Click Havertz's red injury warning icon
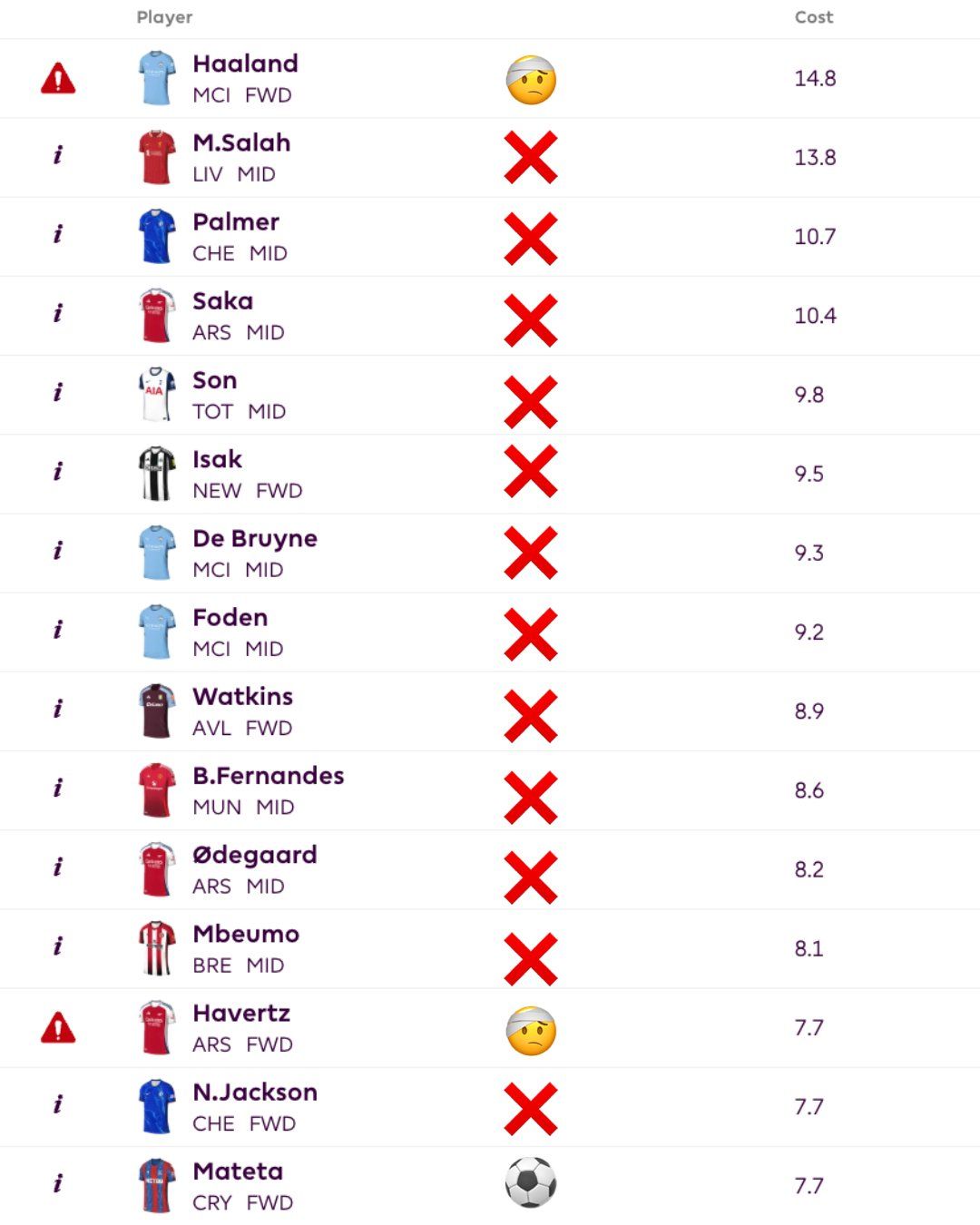 coord(58,1028)
